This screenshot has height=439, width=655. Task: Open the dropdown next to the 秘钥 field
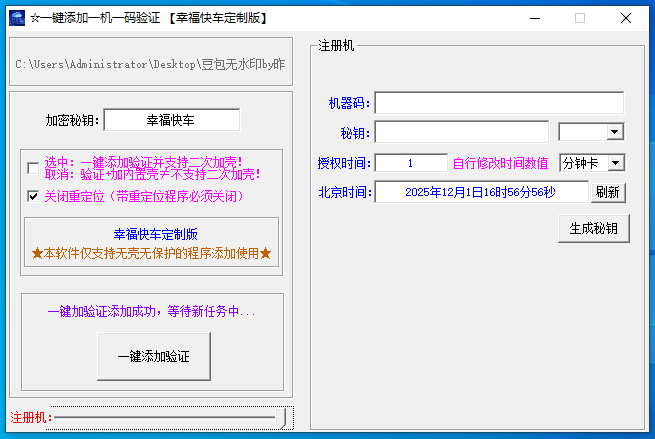614,132
